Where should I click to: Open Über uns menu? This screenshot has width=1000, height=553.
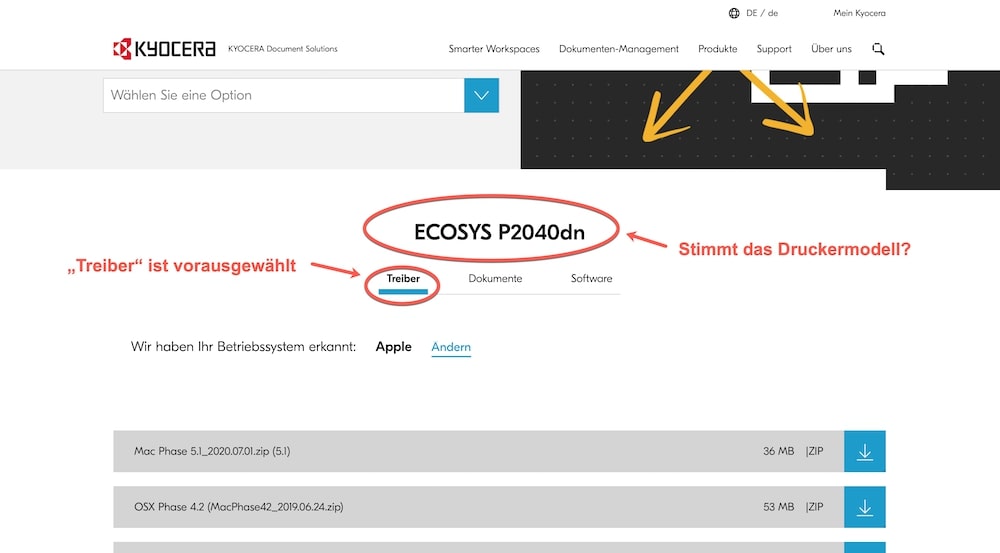(x=831, y=49)
